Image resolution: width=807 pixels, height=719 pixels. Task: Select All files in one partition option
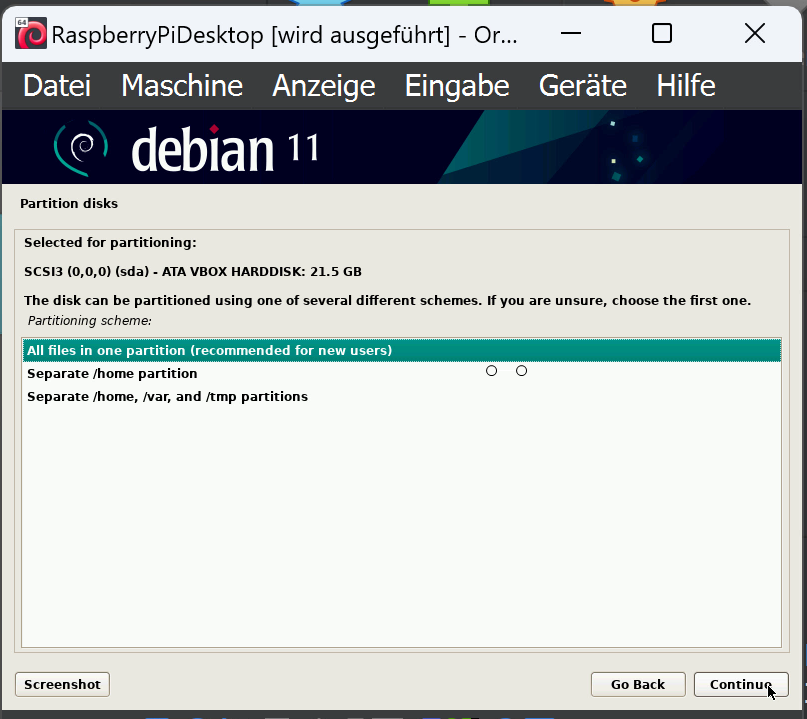[x=401, y=350]
